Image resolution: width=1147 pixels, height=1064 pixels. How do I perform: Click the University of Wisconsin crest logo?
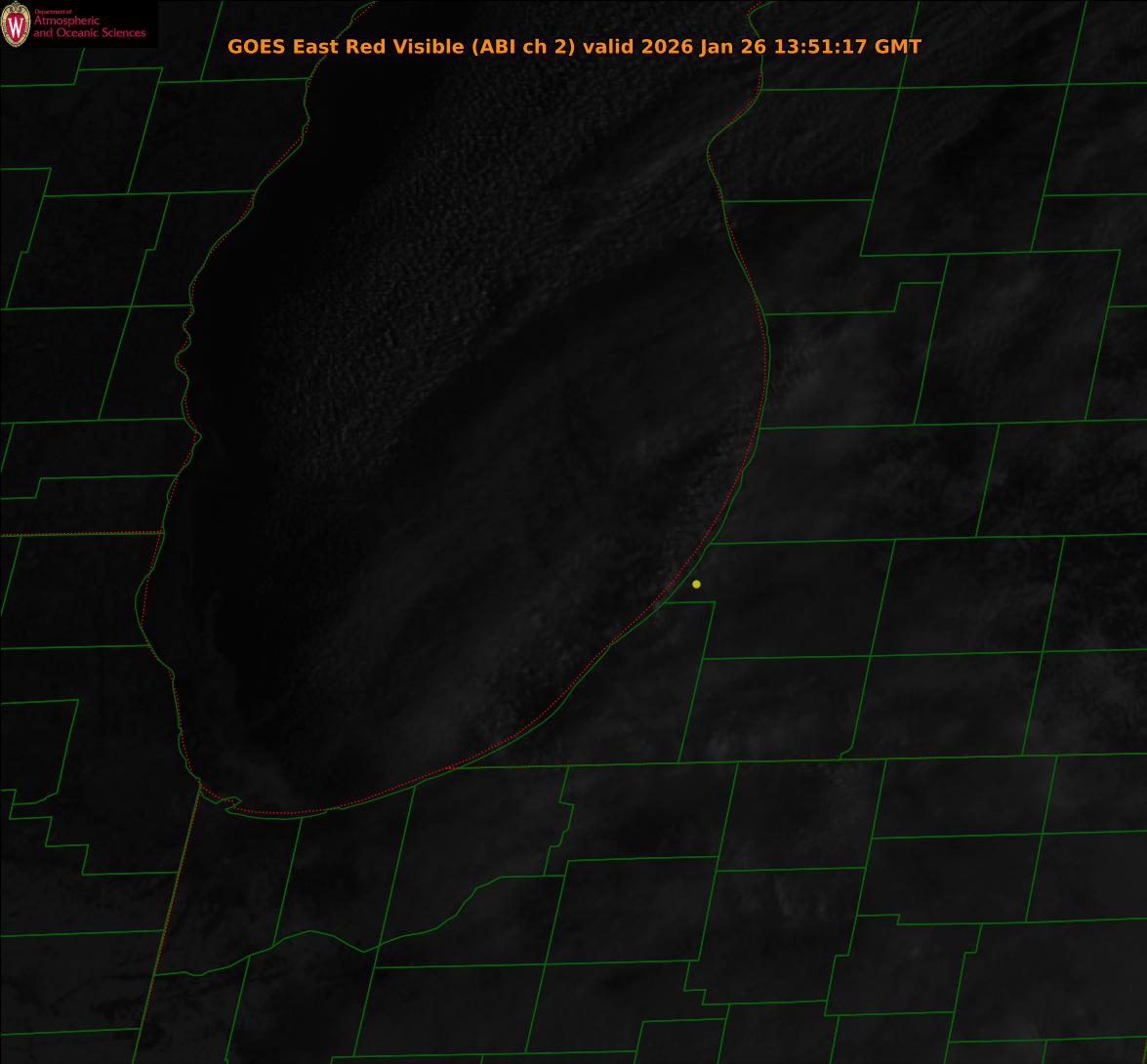click(x=16, y=24)
